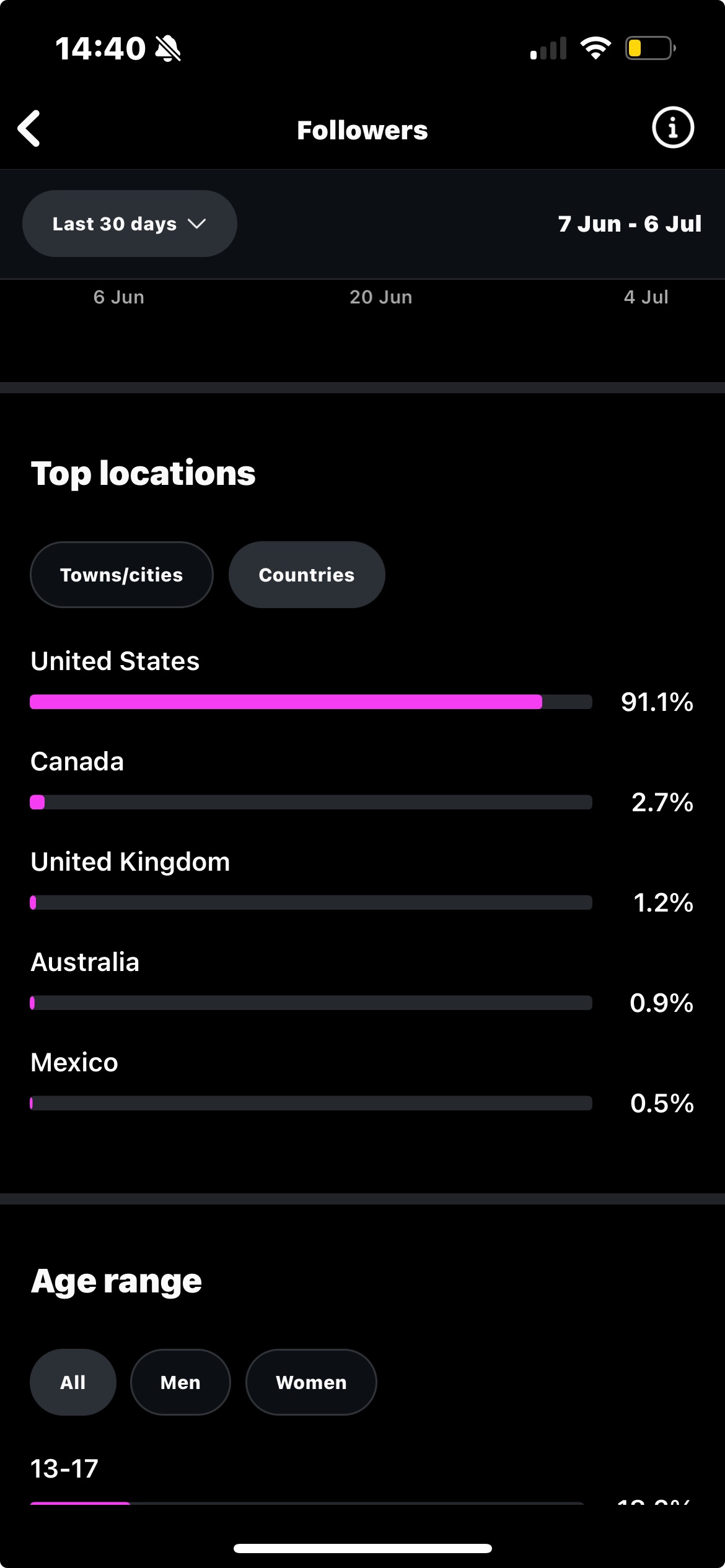Tap the muted bell status icon

168,48
